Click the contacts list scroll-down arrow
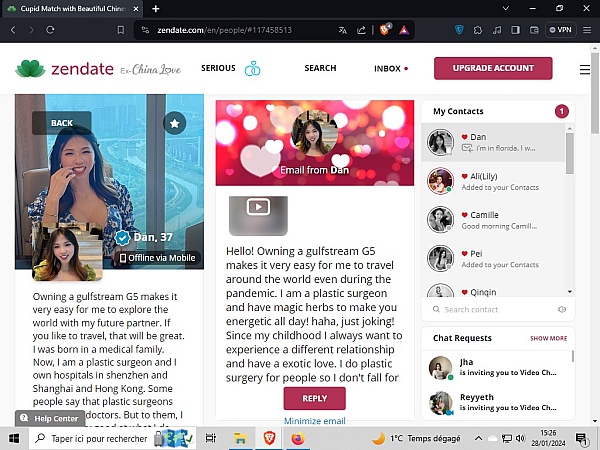 click(x=570, y=292)
